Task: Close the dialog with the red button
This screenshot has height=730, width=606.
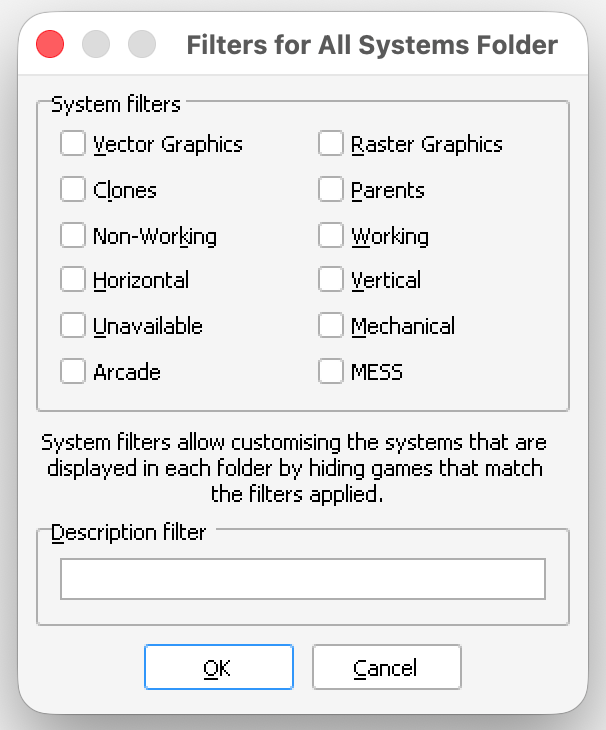Action: coord(50,44)
